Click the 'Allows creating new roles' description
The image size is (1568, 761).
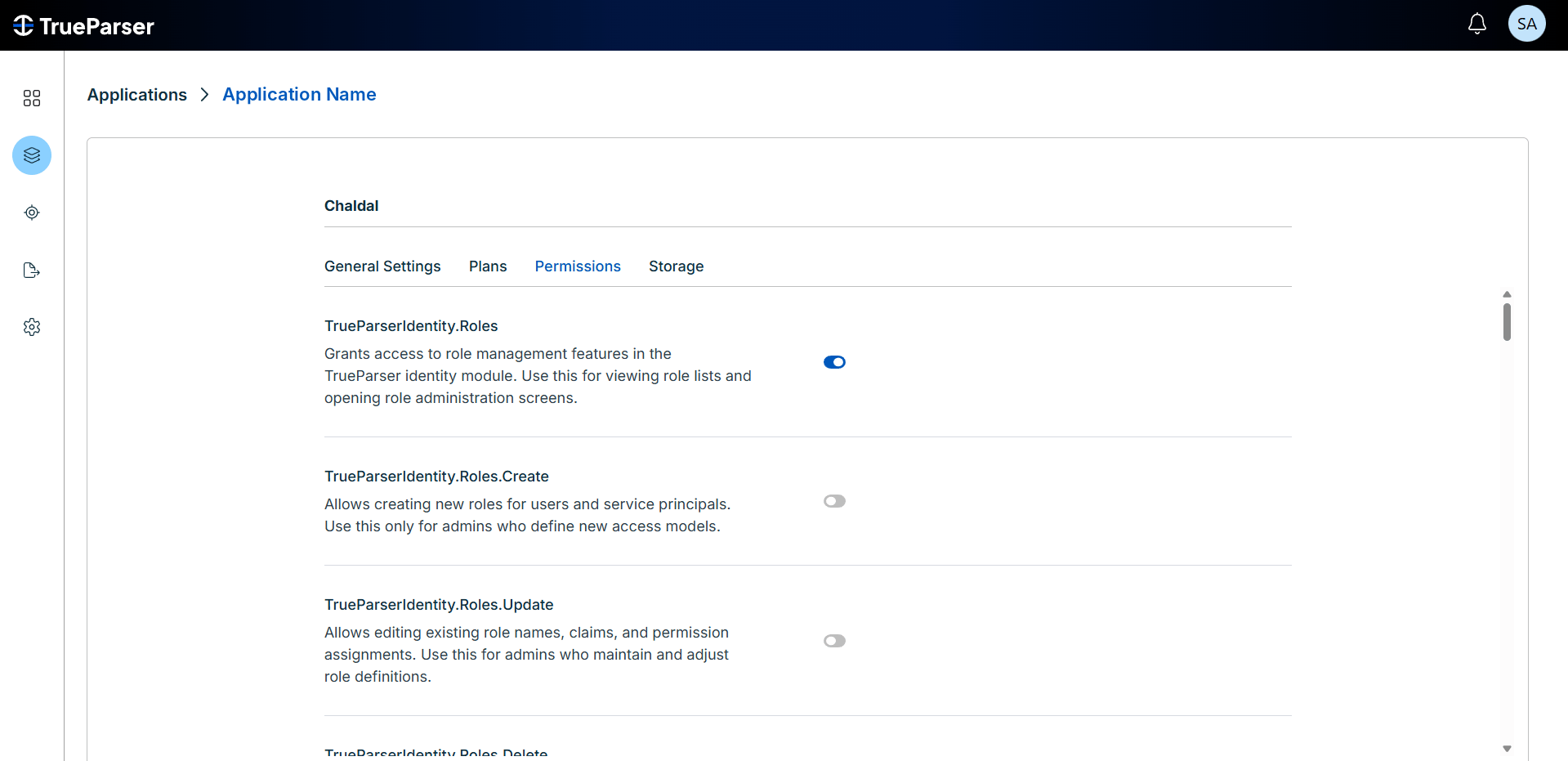point(528,515)
